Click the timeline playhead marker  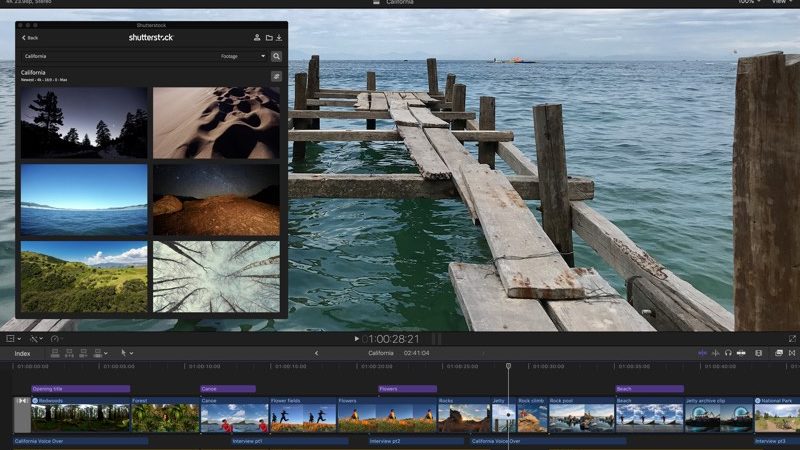click(x=508, y=366)
